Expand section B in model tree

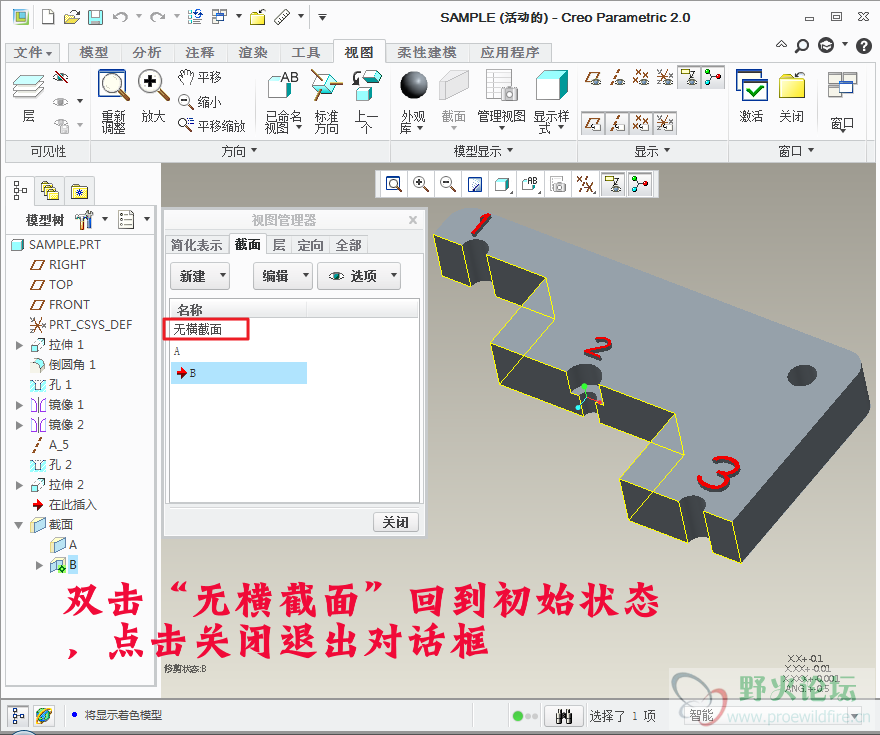(x=39, y=565)
